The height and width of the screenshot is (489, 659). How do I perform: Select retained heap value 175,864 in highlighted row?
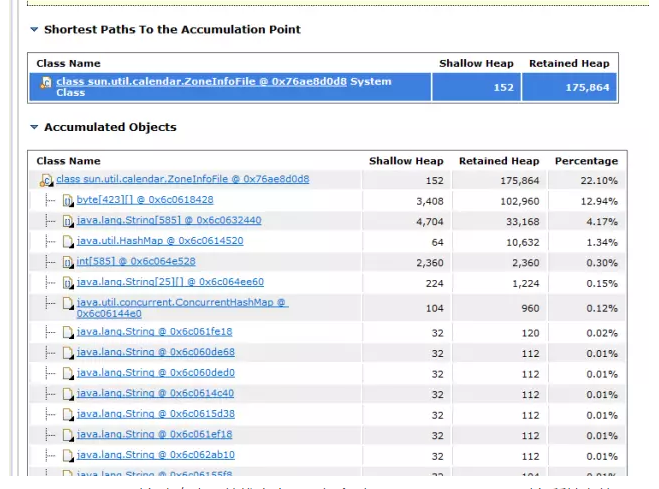[587, 87]
